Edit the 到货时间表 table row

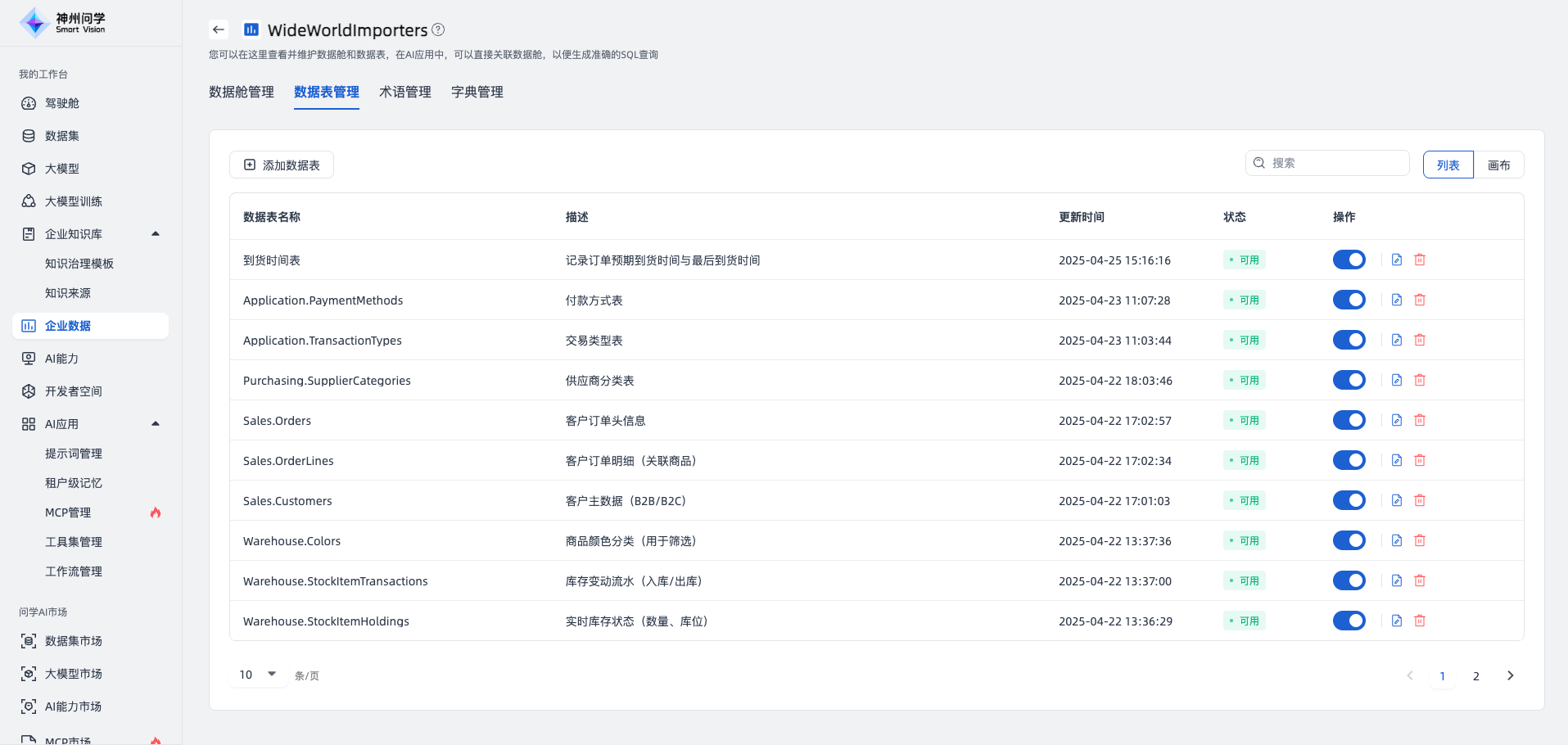pos(1397,260)
